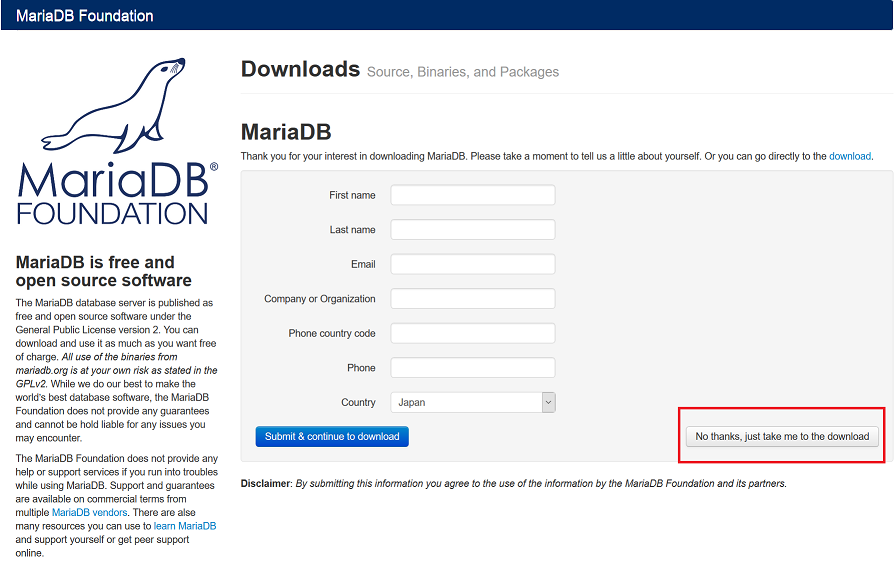Submit form with Submit & continue to download

[332, 437]
